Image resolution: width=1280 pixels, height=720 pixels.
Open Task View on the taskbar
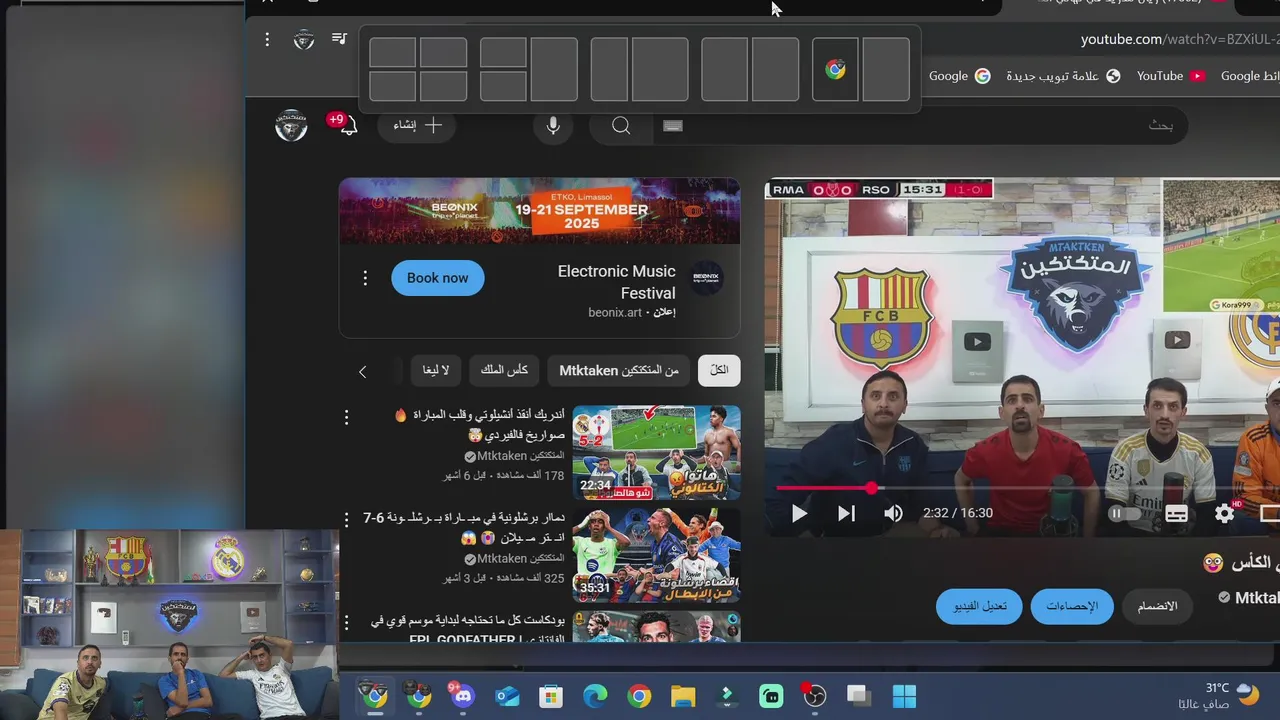(x=859, y=696)
